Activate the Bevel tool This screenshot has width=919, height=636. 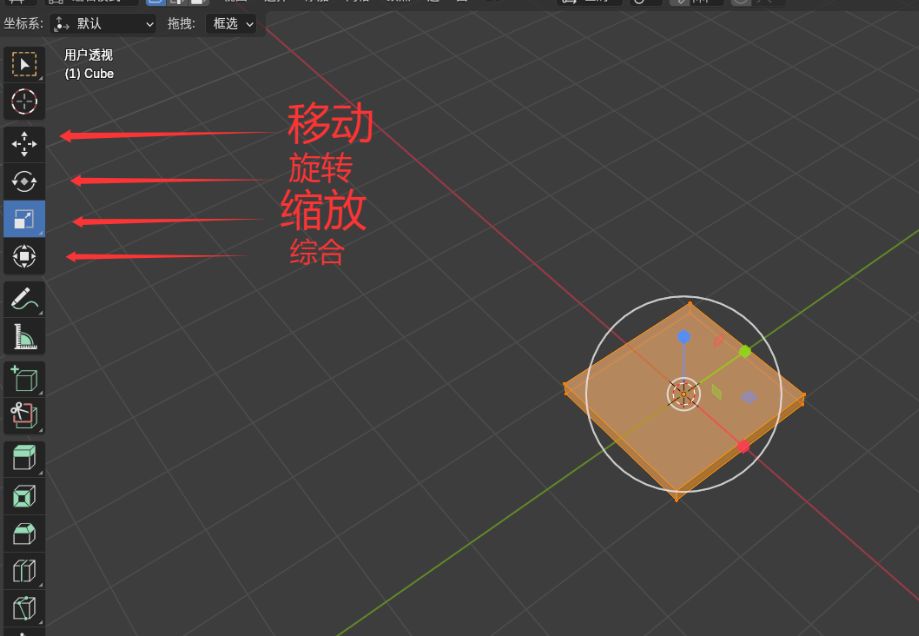[24, 533]
